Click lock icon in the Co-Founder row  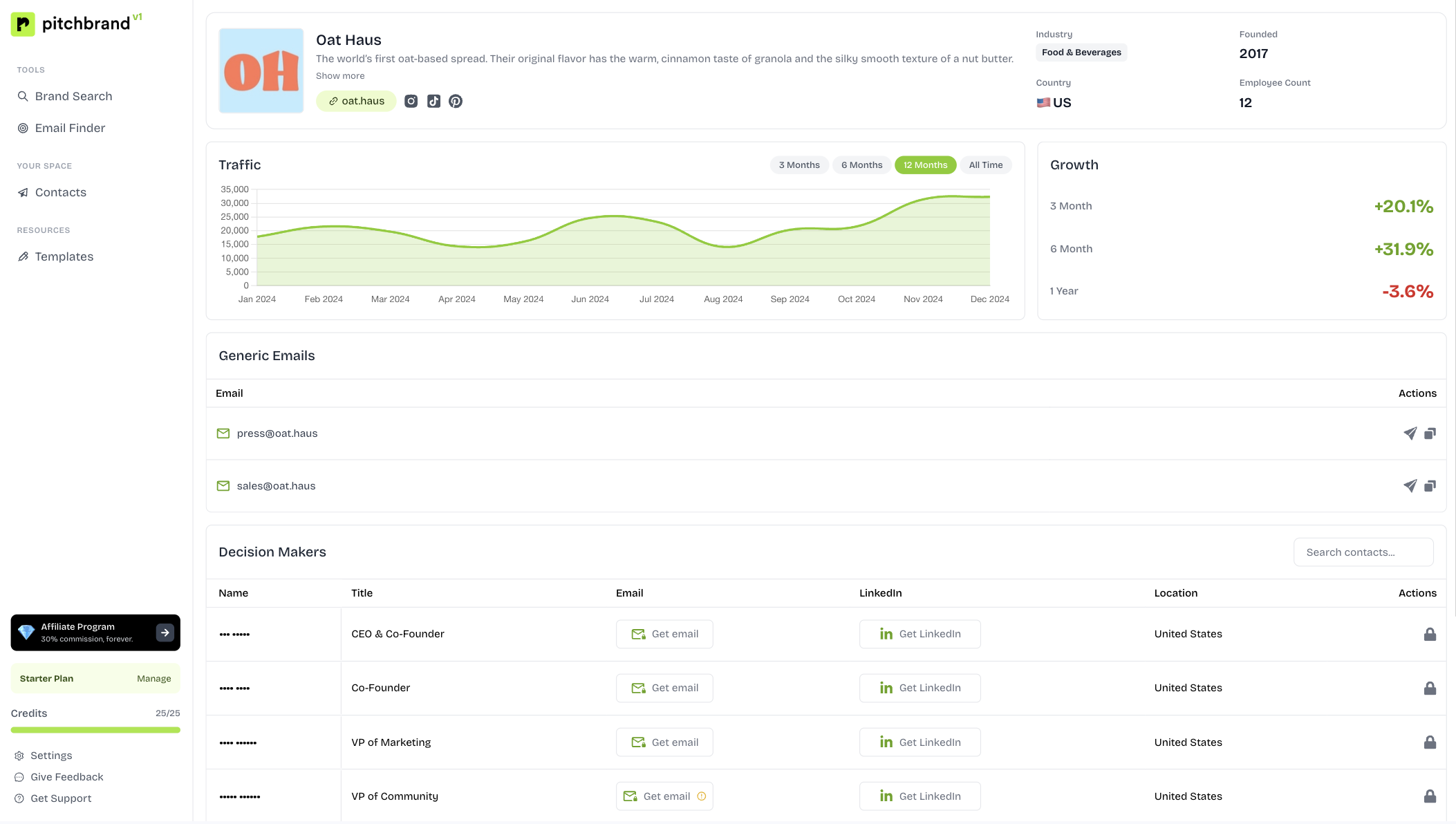pos(1430,688)
